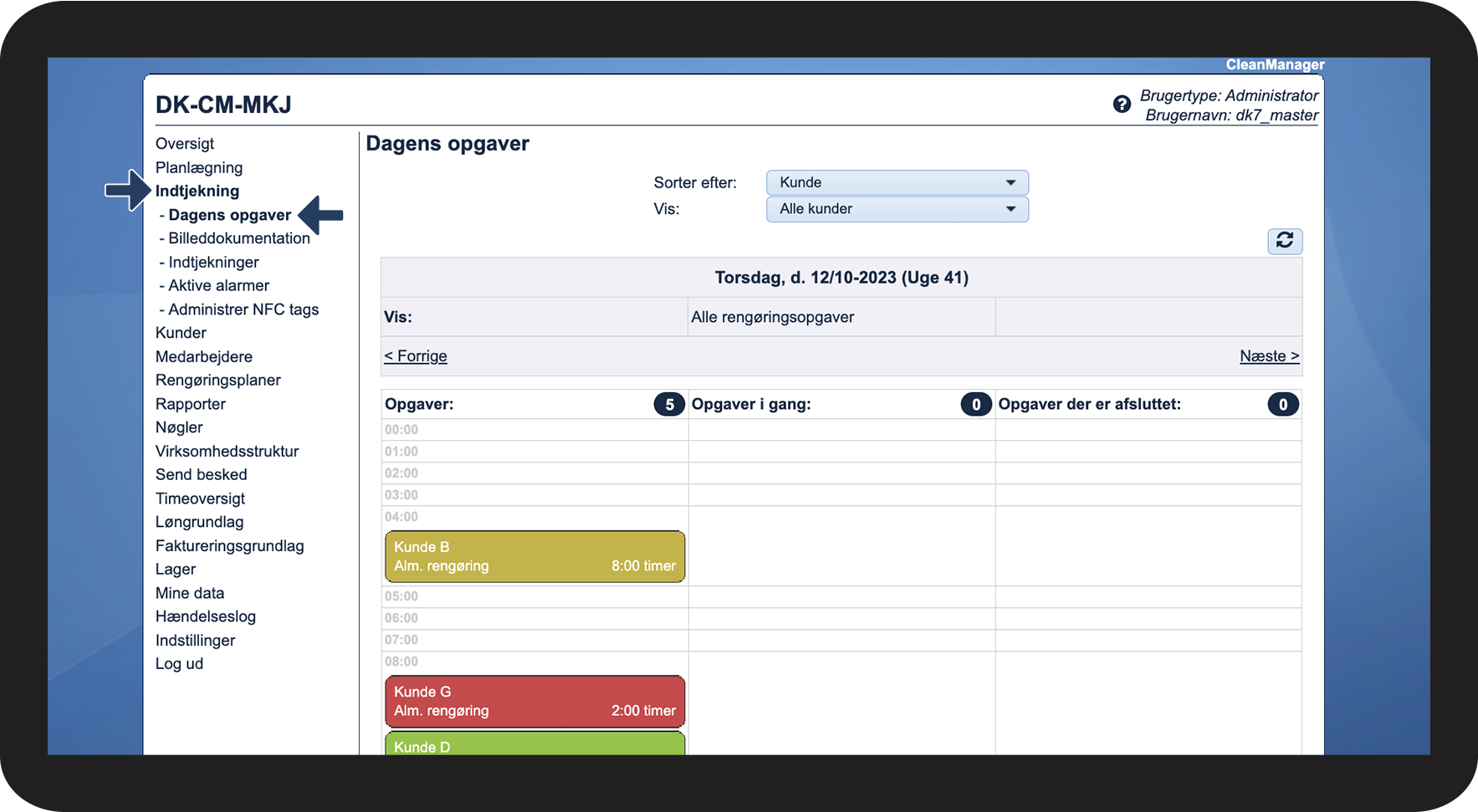Click the refresh icon button
The height and width of the screenshot is (812, 1478).
click(x=1284, y=241)
